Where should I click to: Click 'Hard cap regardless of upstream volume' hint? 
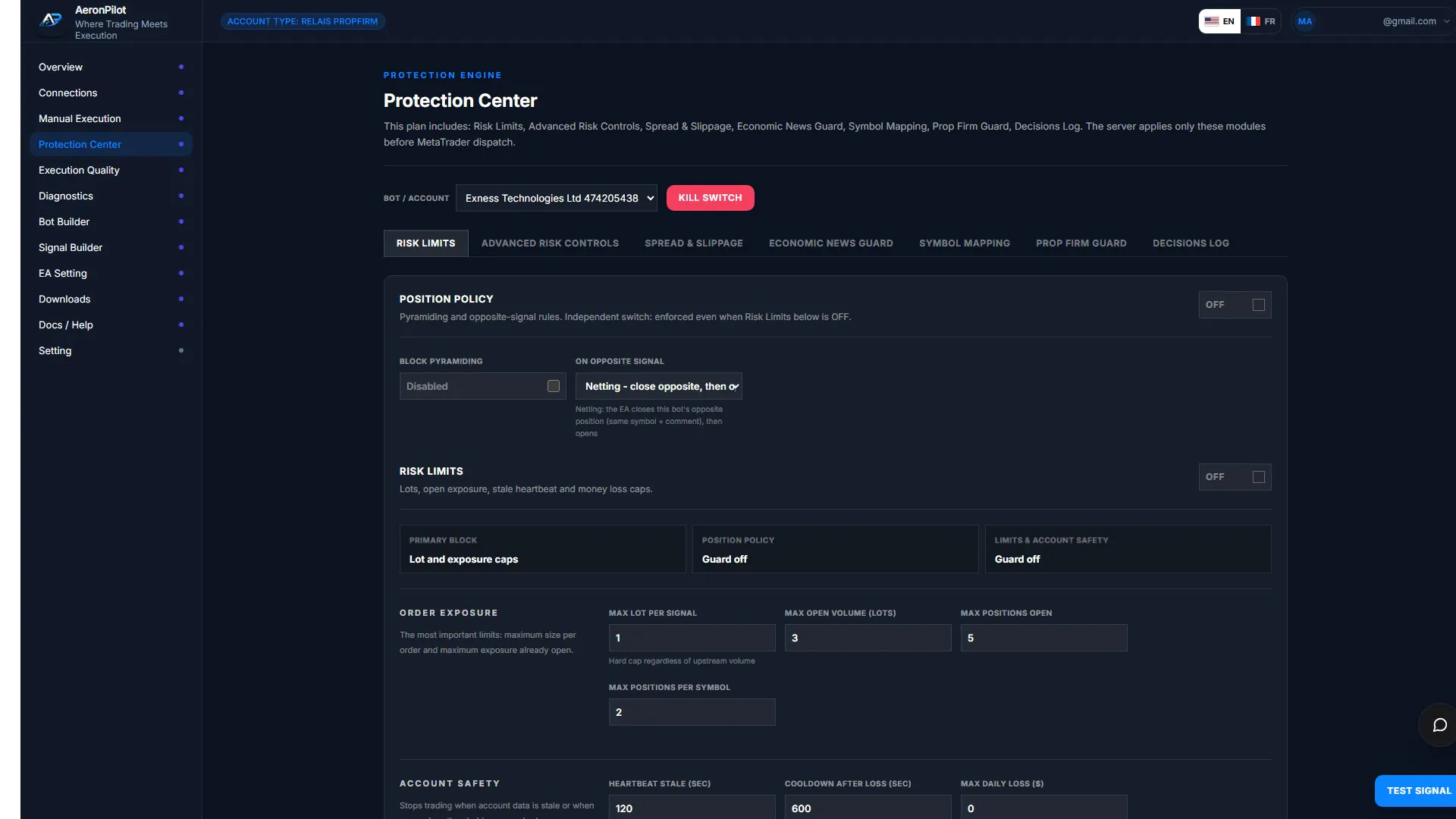tap(682, 661)
